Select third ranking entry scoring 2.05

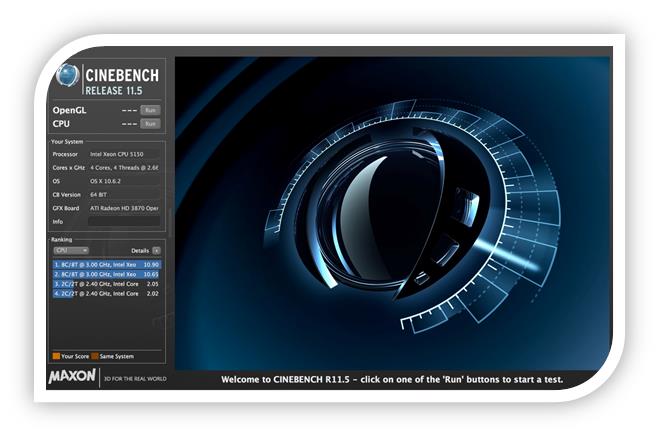tap(106, 284)
